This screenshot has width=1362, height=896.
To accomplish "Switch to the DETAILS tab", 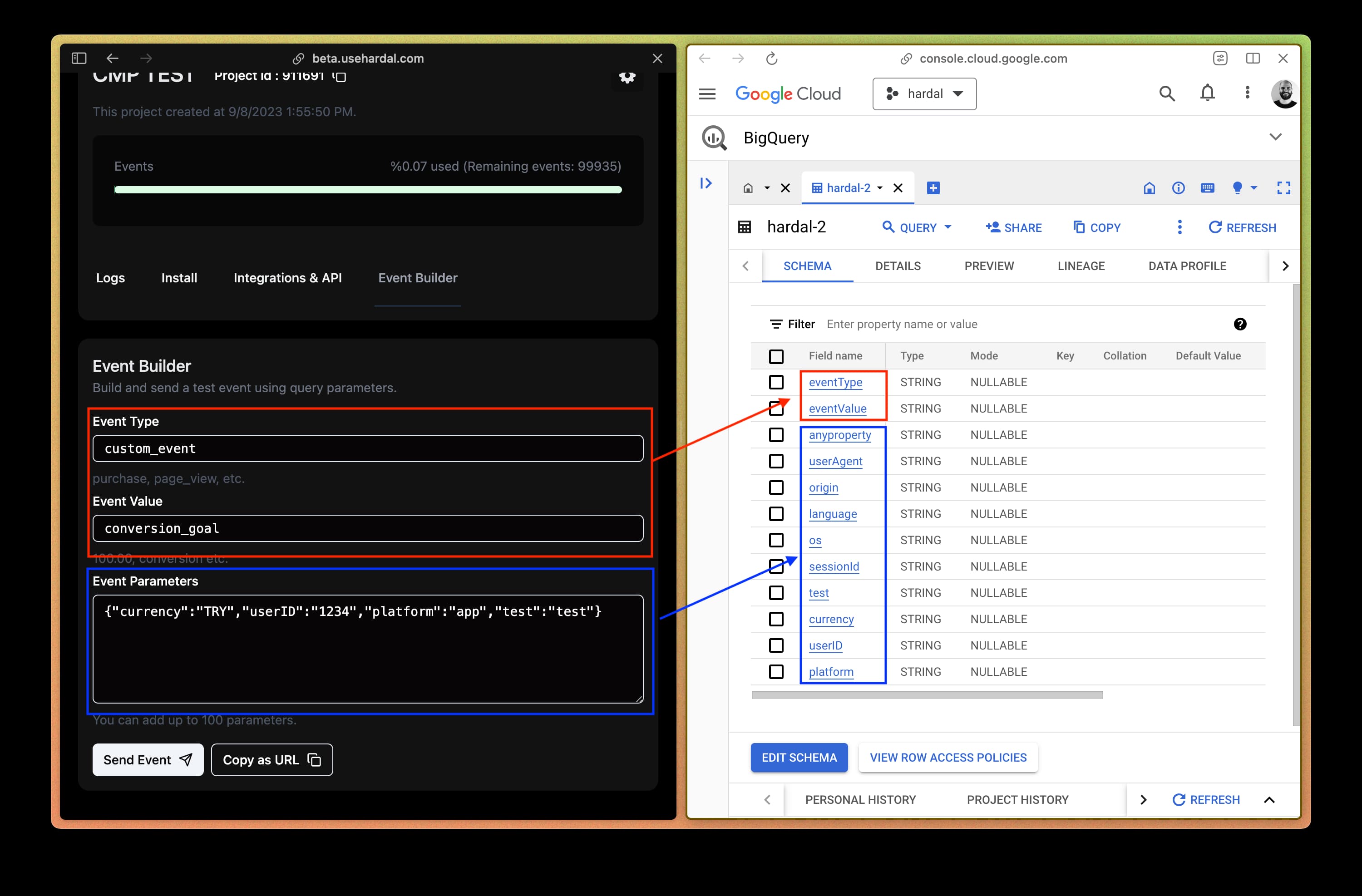I will click(898, 266).
